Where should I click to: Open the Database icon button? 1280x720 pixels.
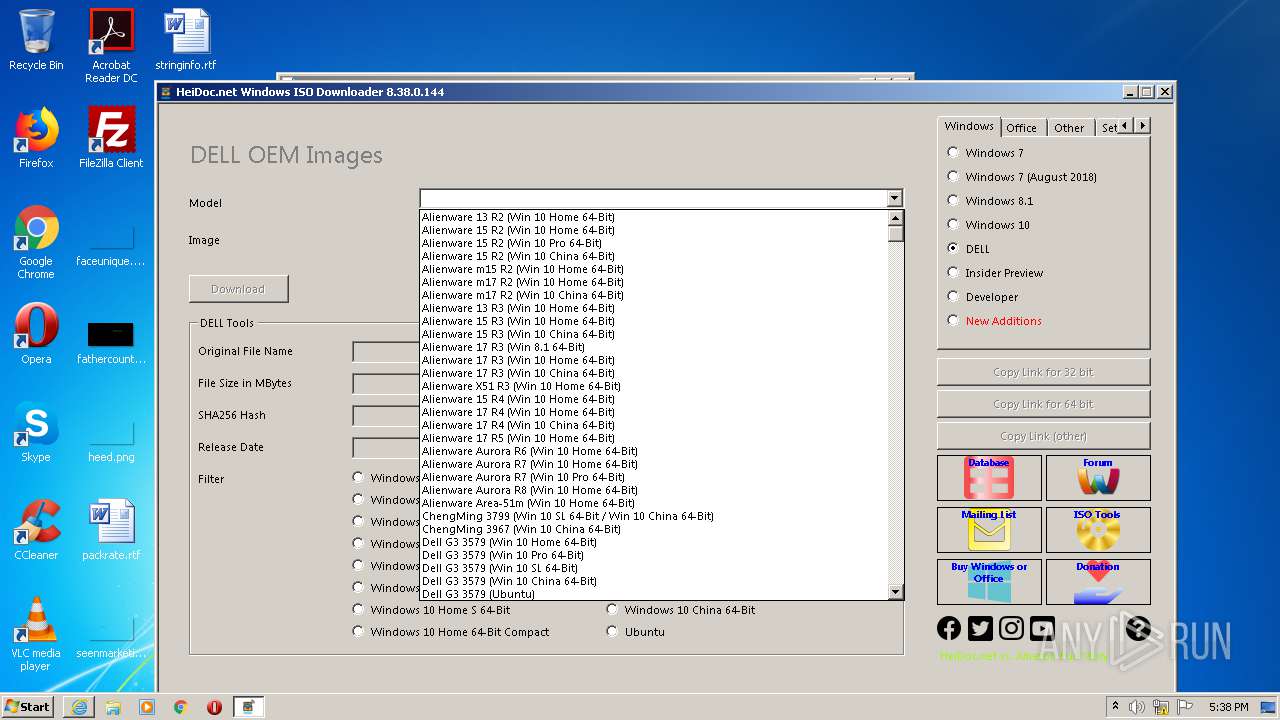(x=989, y=478)
